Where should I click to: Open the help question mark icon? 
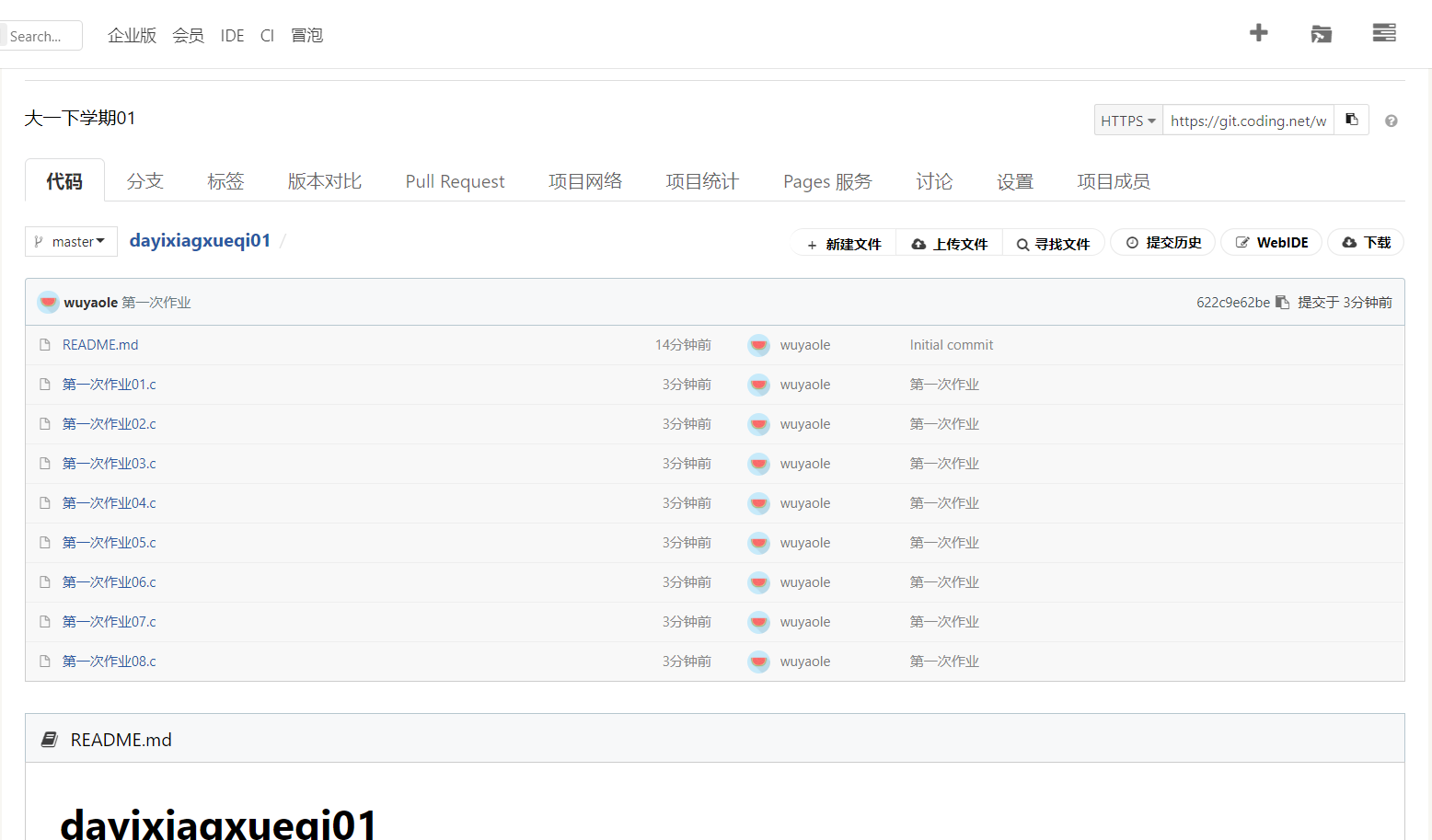click(1392, 121)
